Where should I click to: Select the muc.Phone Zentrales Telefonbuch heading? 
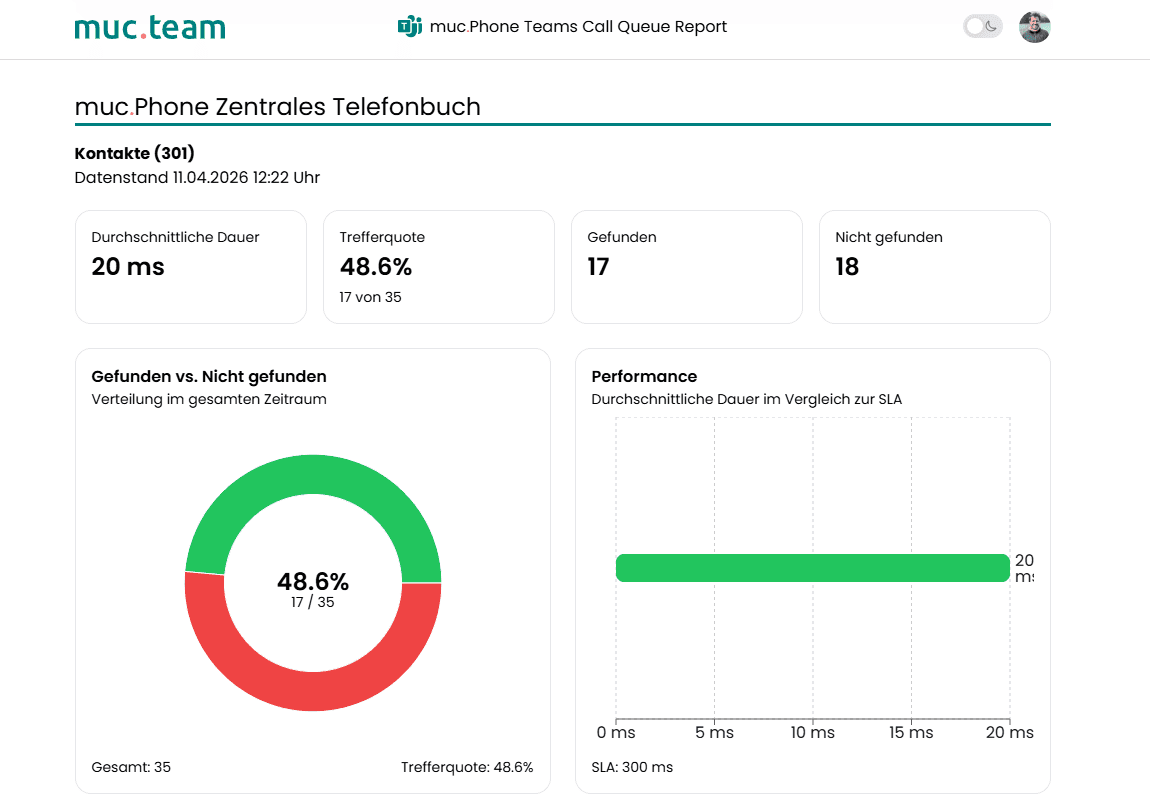pos(277,106)
